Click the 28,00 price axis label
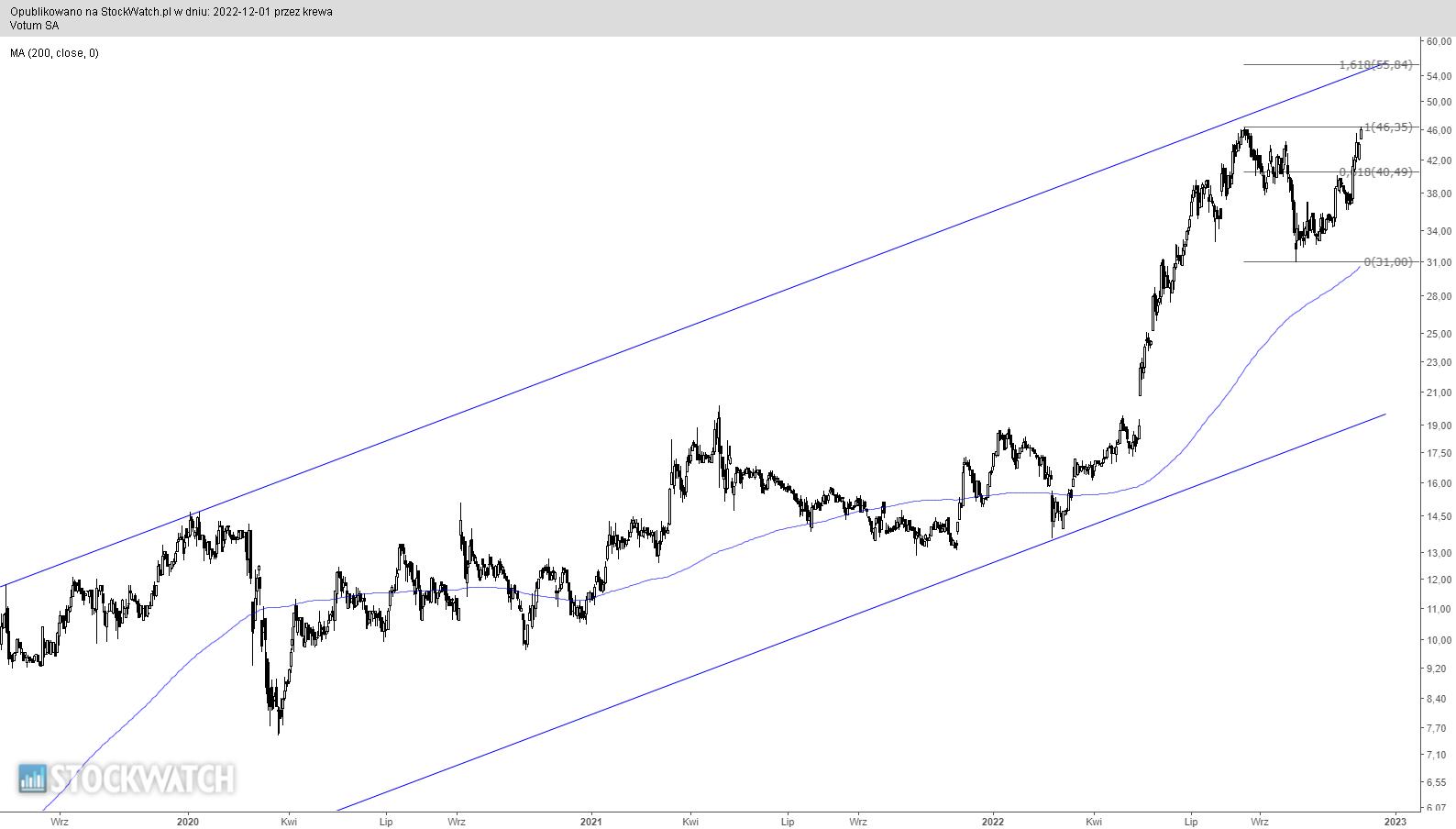 tap(1439, 296)
